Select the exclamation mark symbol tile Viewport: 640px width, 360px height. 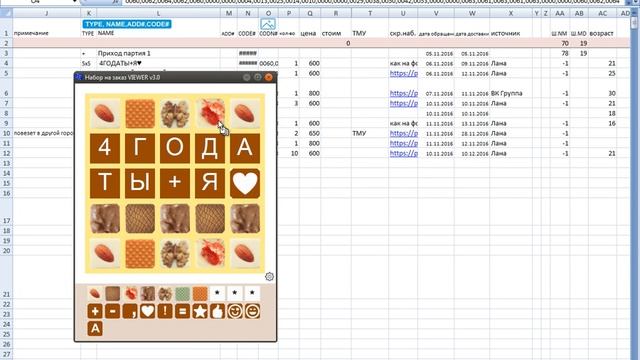point(165,311)
